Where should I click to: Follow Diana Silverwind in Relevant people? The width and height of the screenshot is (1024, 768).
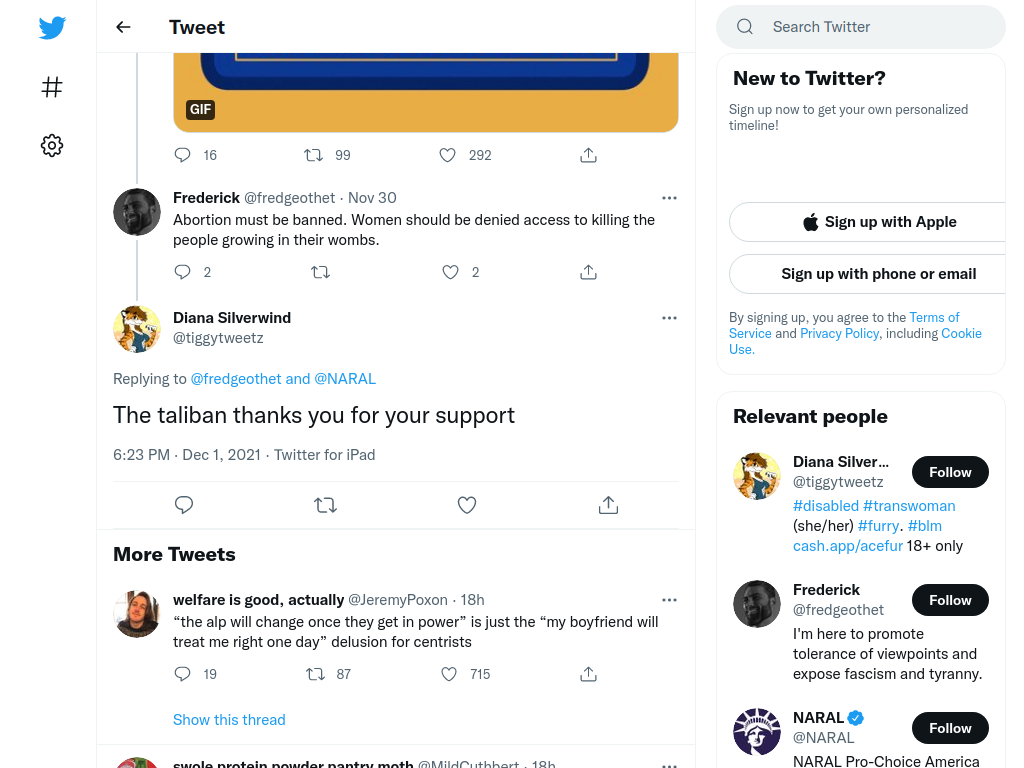(950, 472)
